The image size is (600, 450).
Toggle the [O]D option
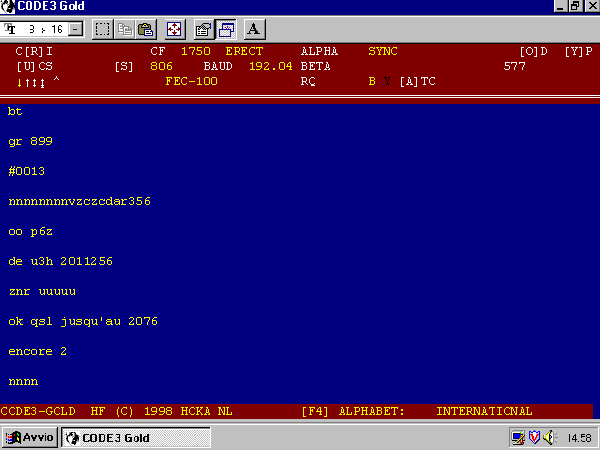(x=533, y=50)
